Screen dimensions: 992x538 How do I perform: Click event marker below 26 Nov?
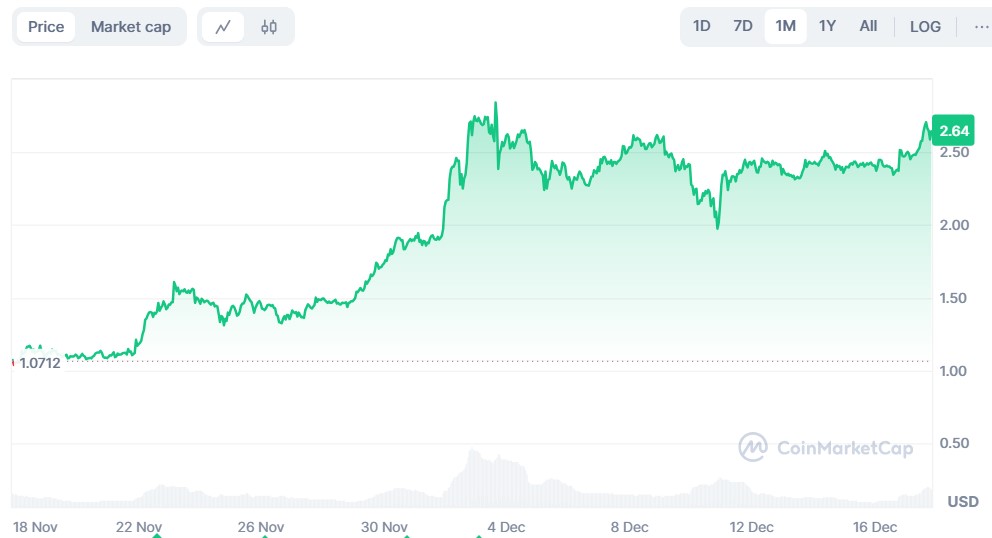(263, 535)
